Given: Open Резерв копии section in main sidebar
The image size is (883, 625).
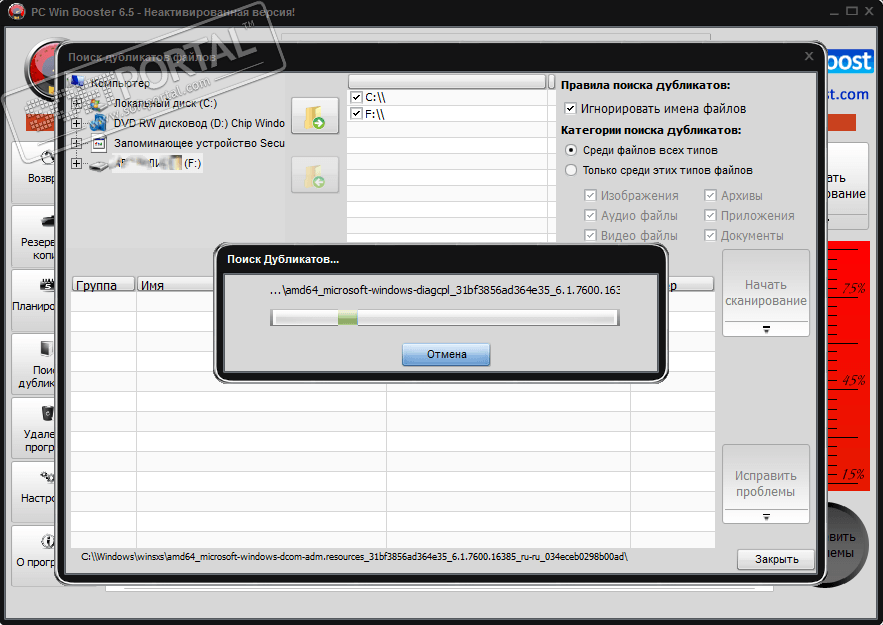Looking at the screenshot, I should pyautogui.click(x=34, y=236).
